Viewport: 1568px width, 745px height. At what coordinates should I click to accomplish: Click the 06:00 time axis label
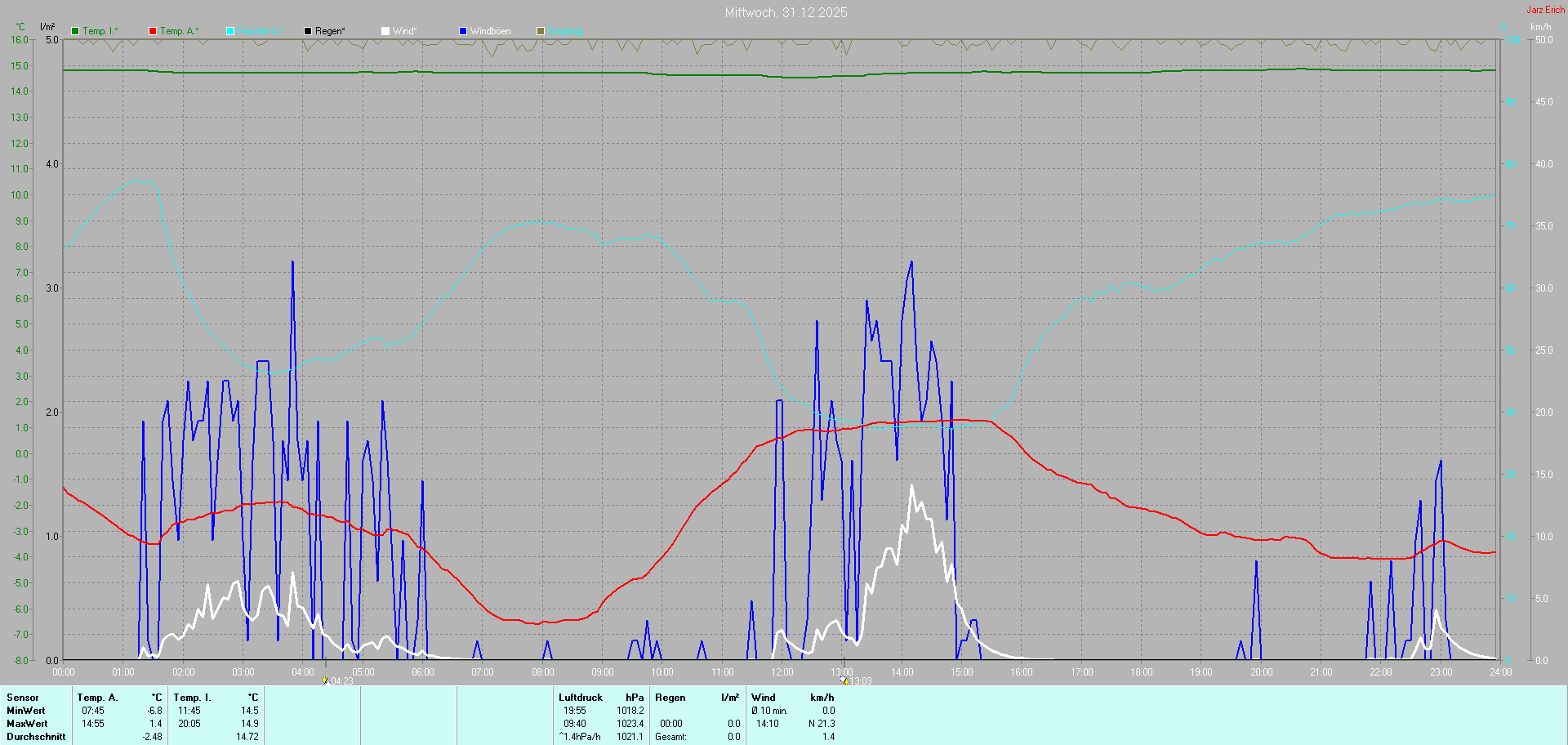pyautogui.click(x=423, y=672)
